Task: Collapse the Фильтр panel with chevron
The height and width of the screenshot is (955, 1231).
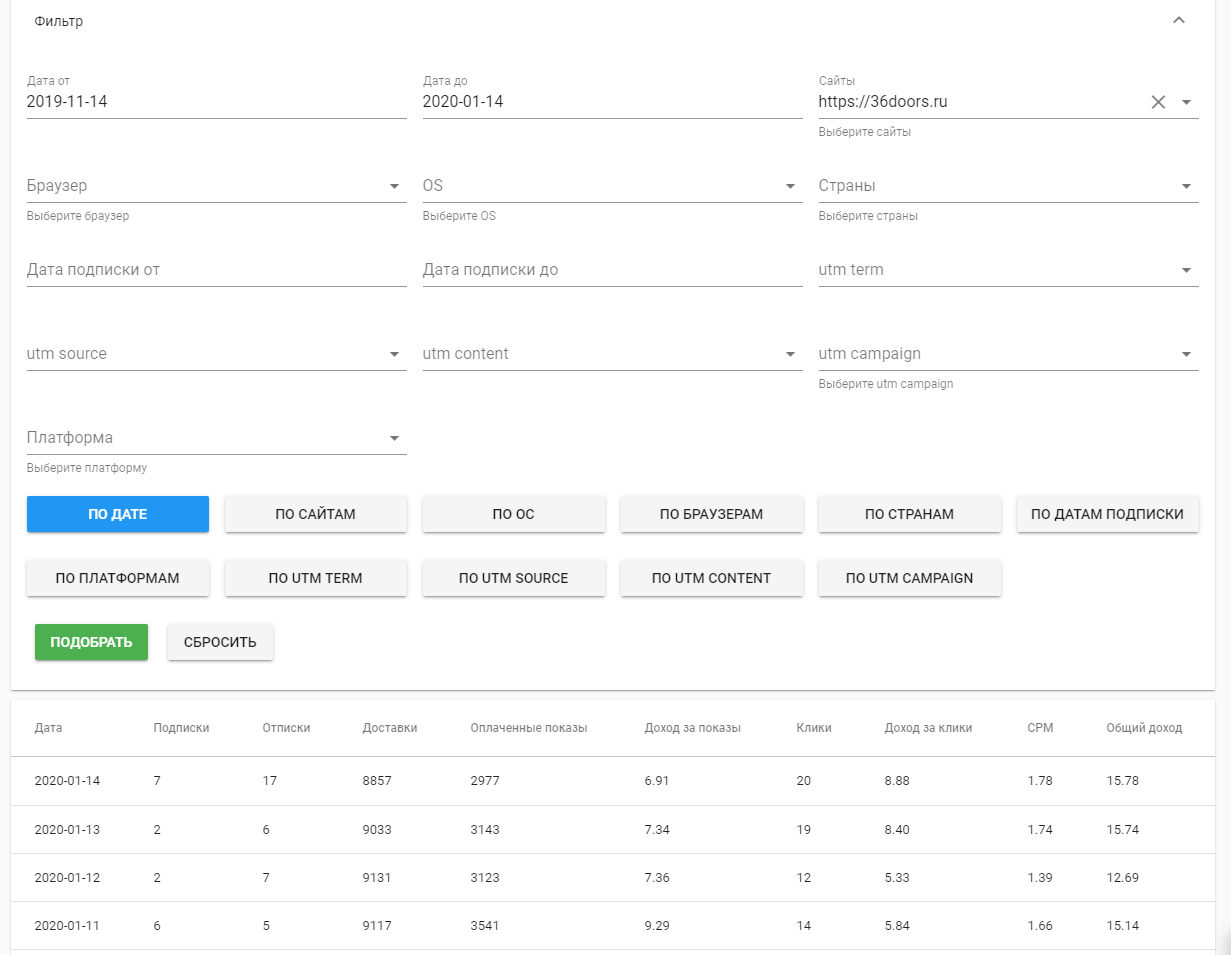Action: tap(1179, 21)
